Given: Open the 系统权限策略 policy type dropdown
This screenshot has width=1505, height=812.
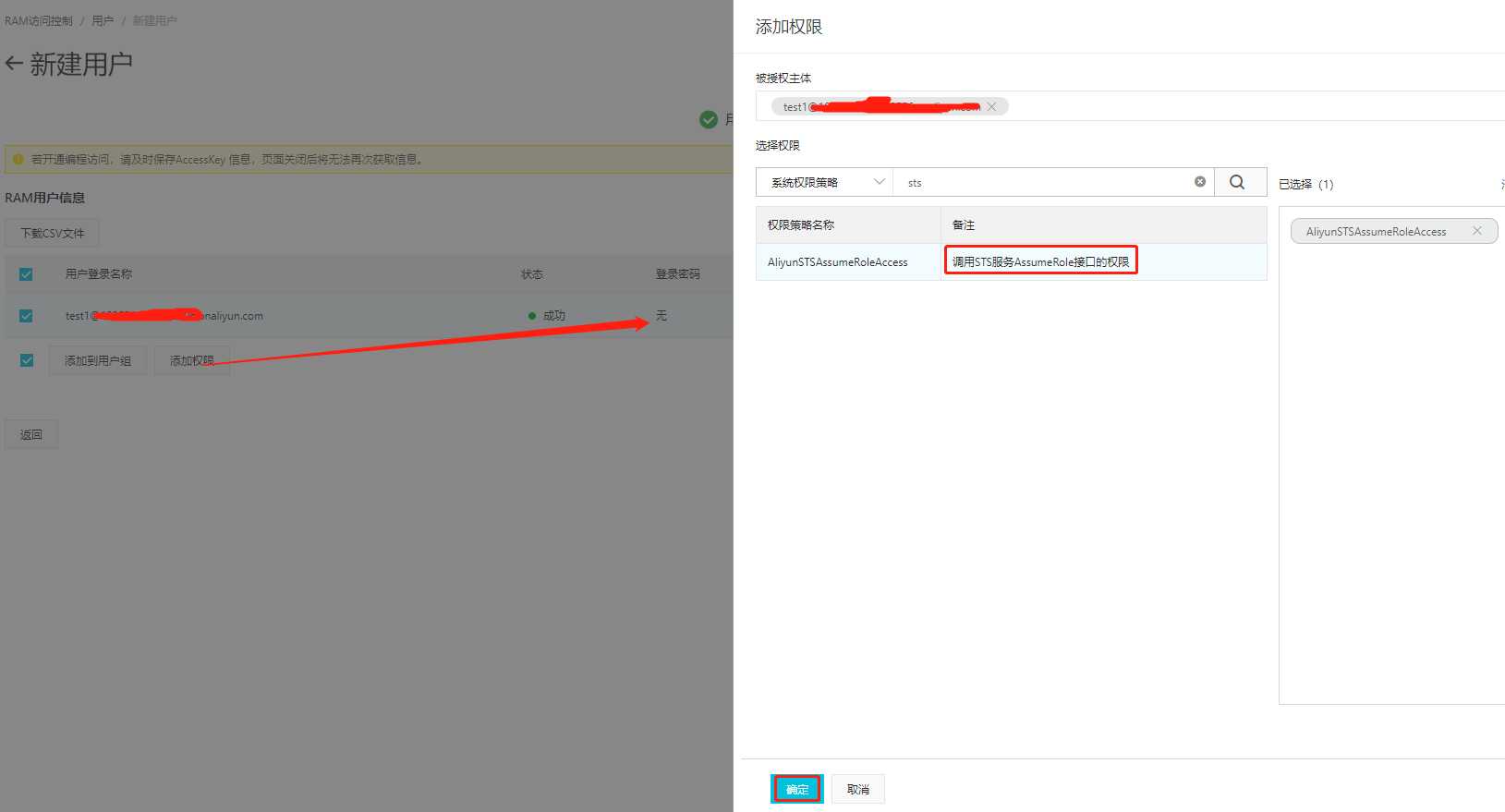Looking at the screenshot, I should 824,182.
